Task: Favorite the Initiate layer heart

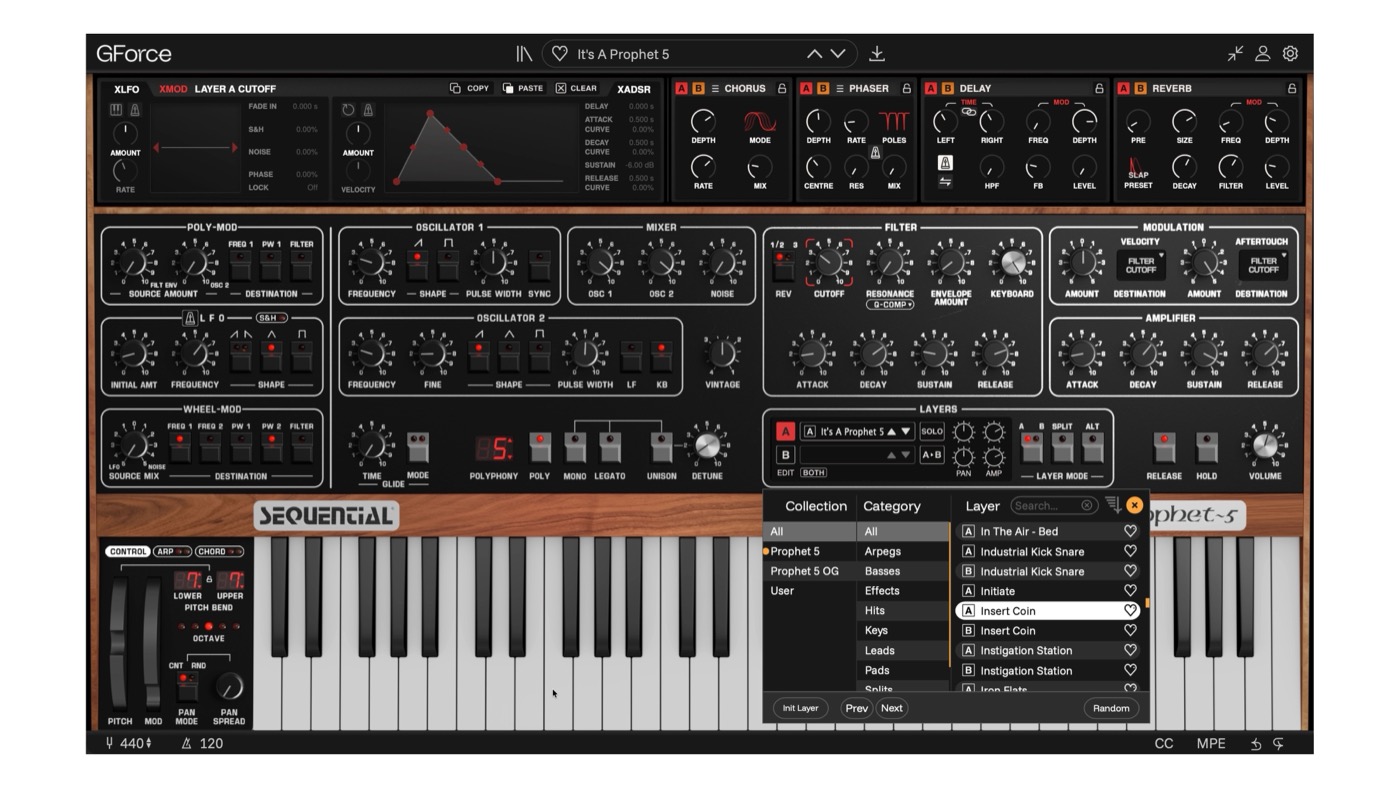Action: pyautogui.click(x=1131, y=591)
